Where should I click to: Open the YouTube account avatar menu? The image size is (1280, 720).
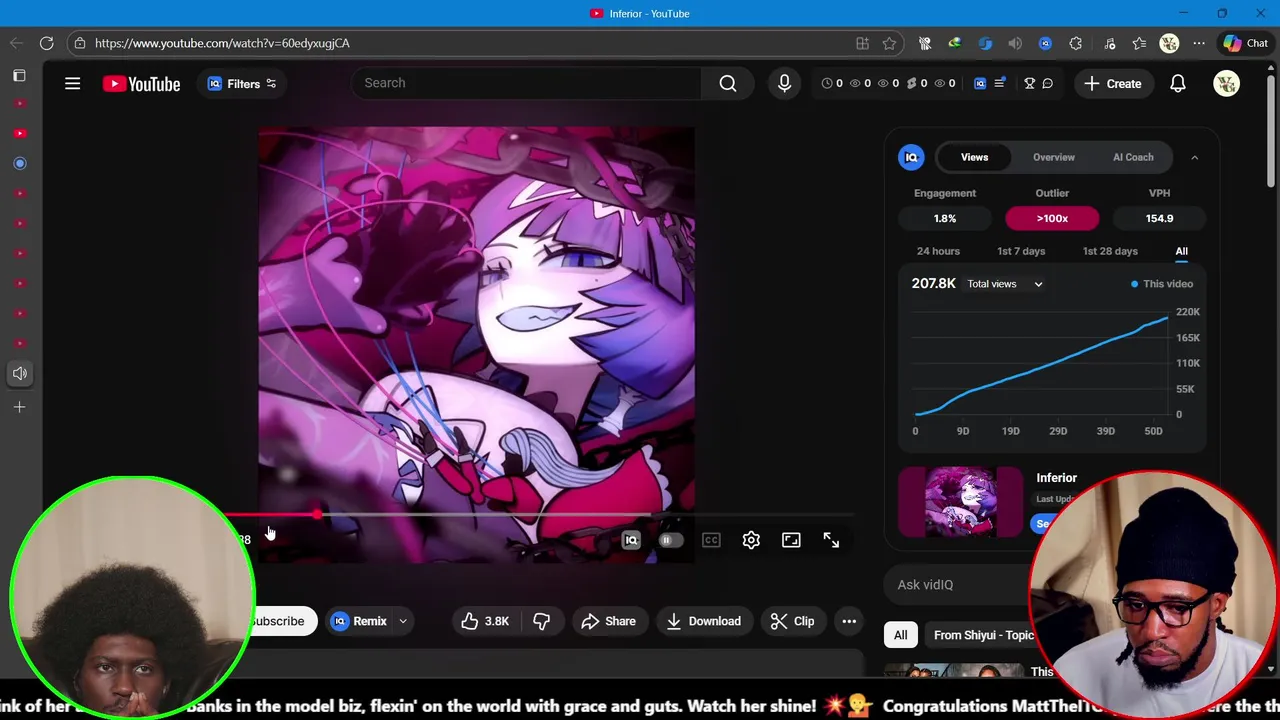pos(1226,83)
